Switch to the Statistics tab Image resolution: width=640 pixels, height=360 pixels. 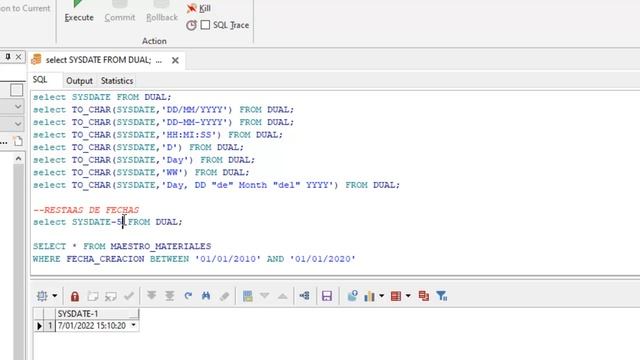117,81
